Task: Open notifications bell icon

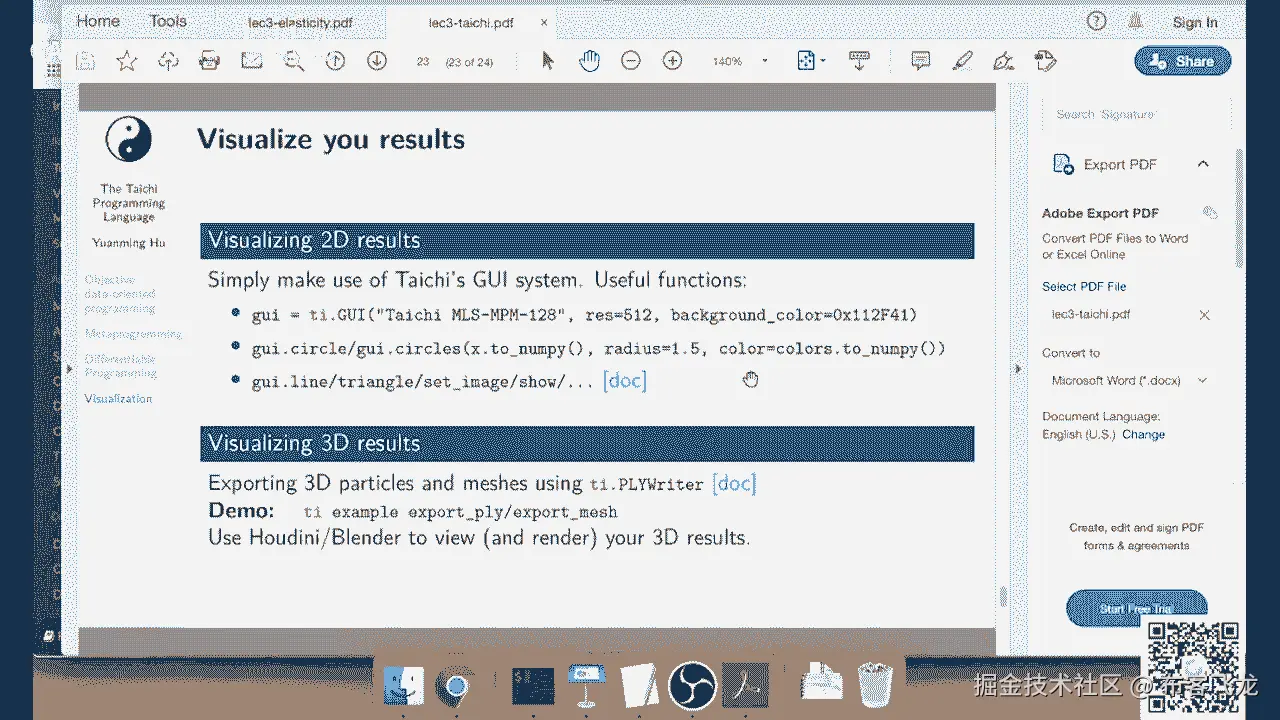Action: [x=1136, y=22]
